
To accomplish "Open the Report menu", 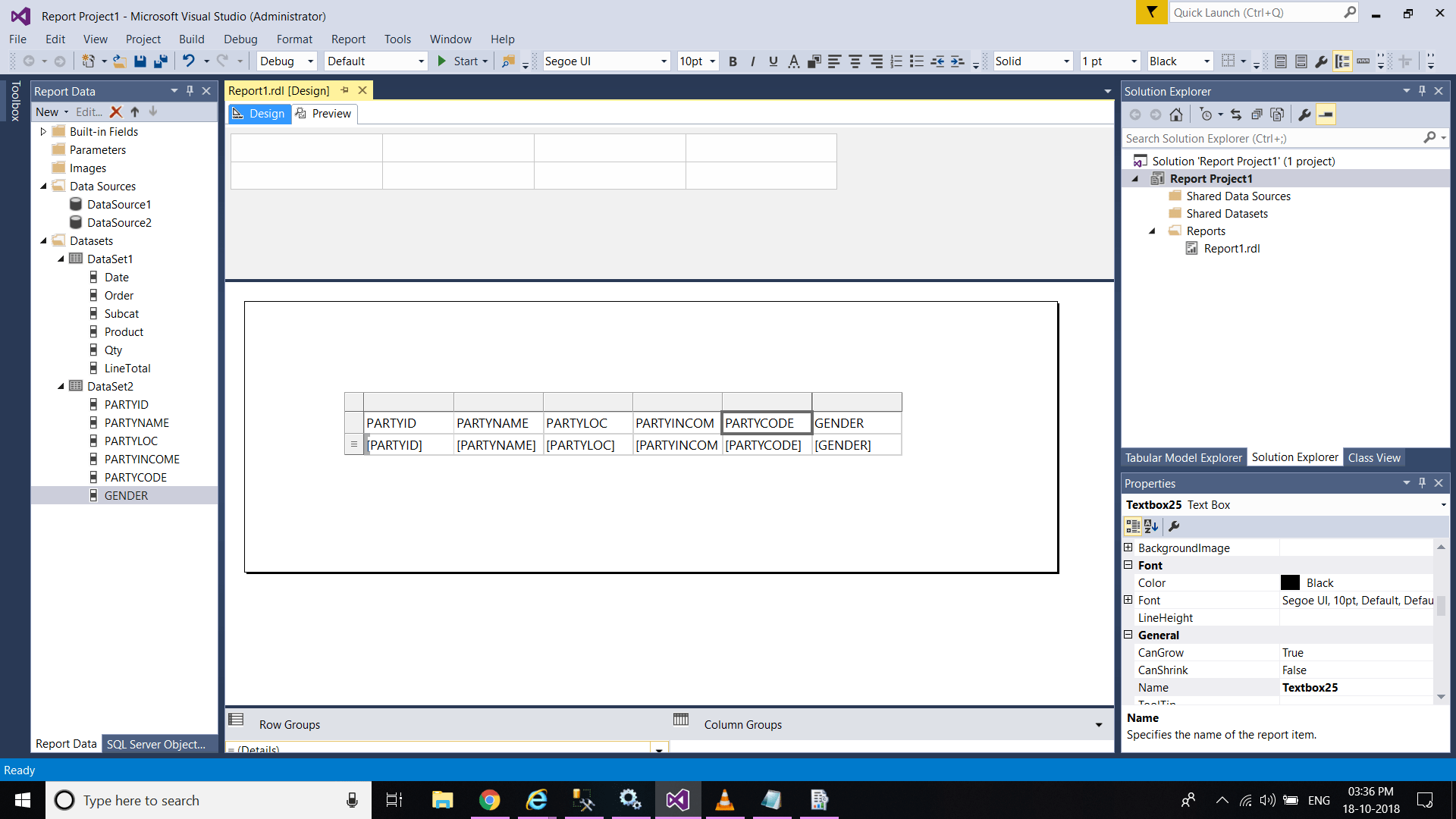I will coord(347,39).
